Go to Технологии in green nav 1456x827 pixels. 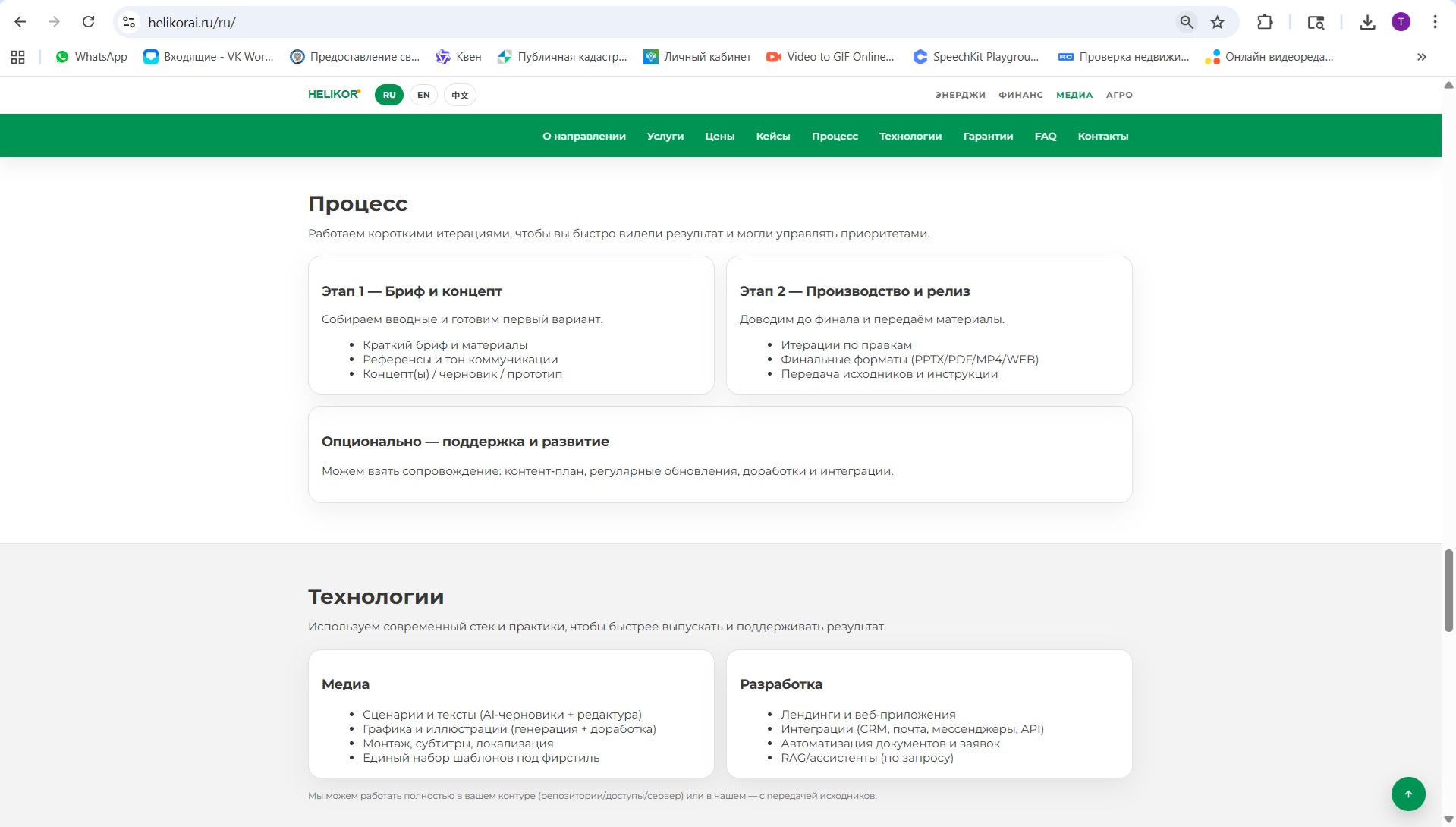(x=910, y=136)
